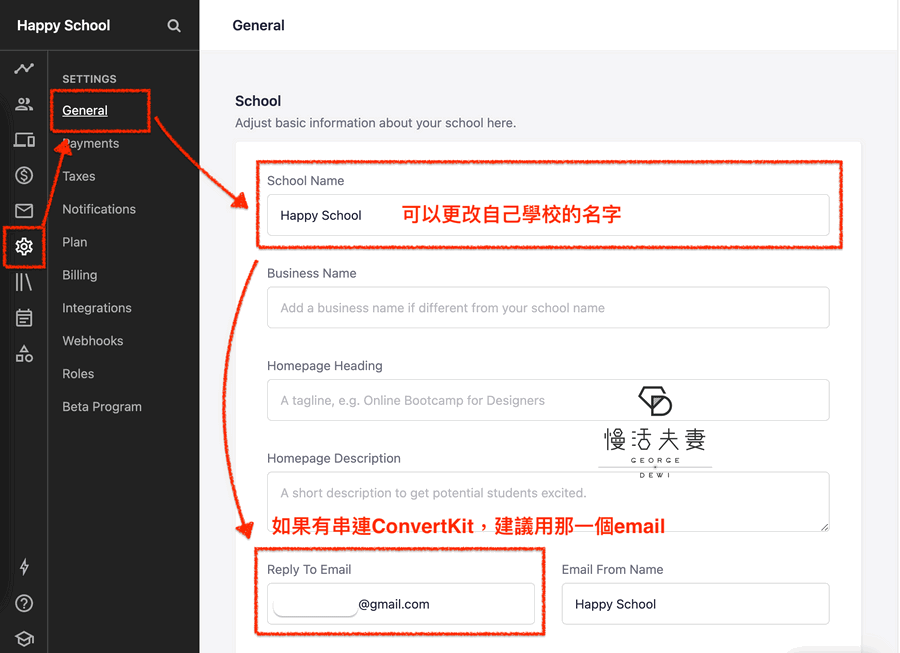Go to Taxes settings
The height and width of the screenshot is (653, 900).
(x=79, y=176)
